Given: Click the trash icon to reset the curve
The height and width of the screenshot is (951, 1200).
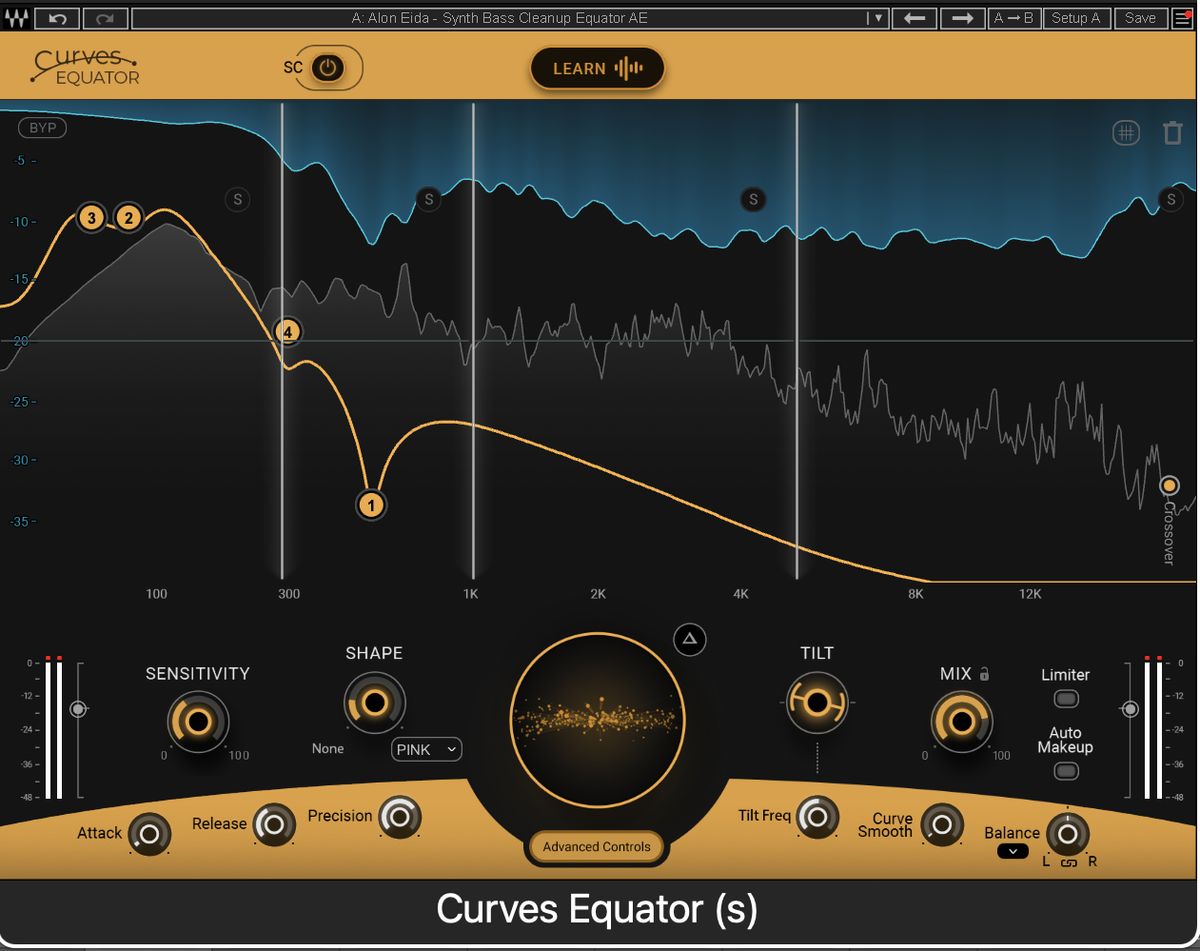Looking at the screenshot, I should 1172,132.
